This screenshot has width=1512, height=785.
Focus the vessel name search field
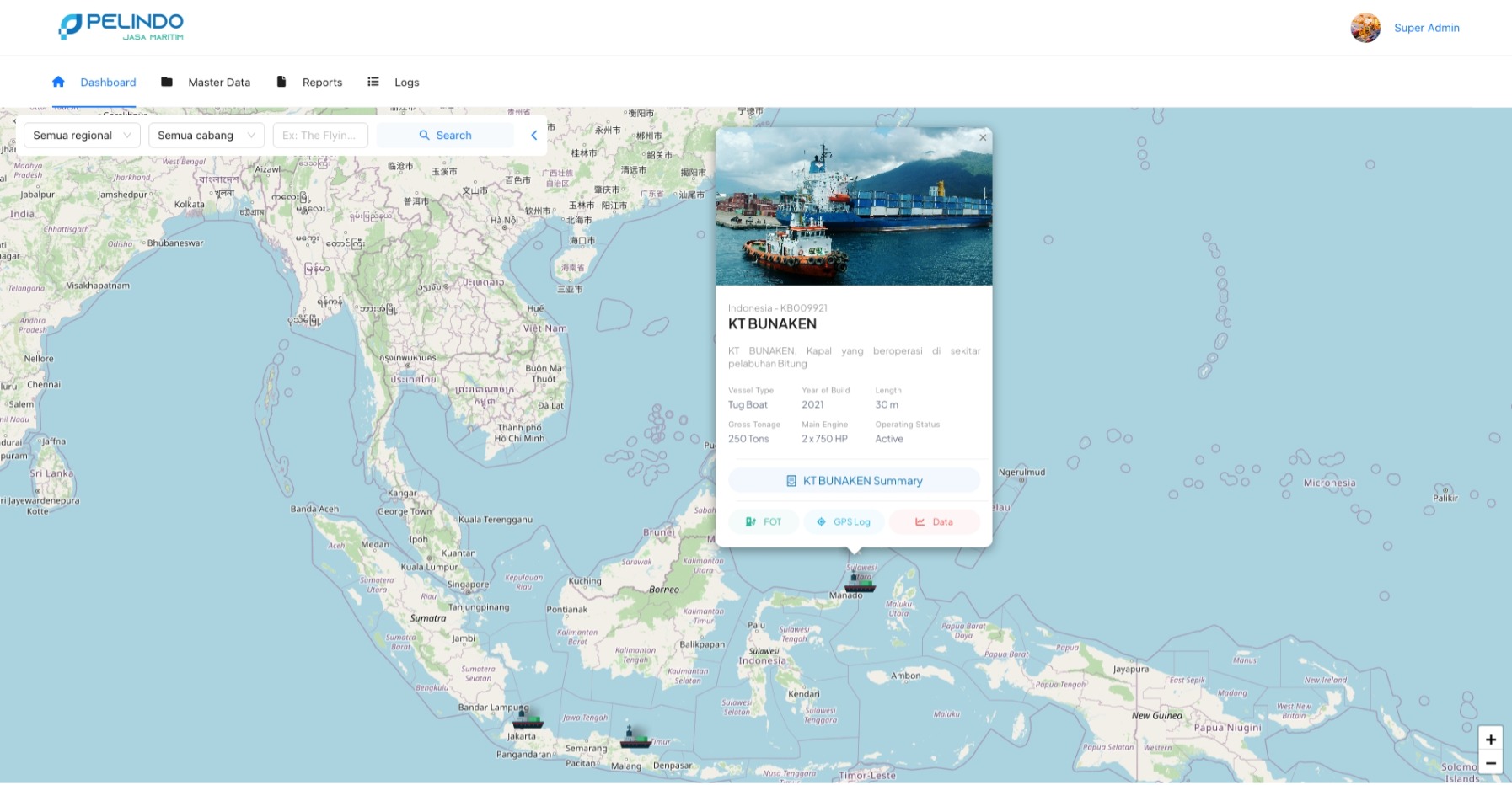coord(320,135)
